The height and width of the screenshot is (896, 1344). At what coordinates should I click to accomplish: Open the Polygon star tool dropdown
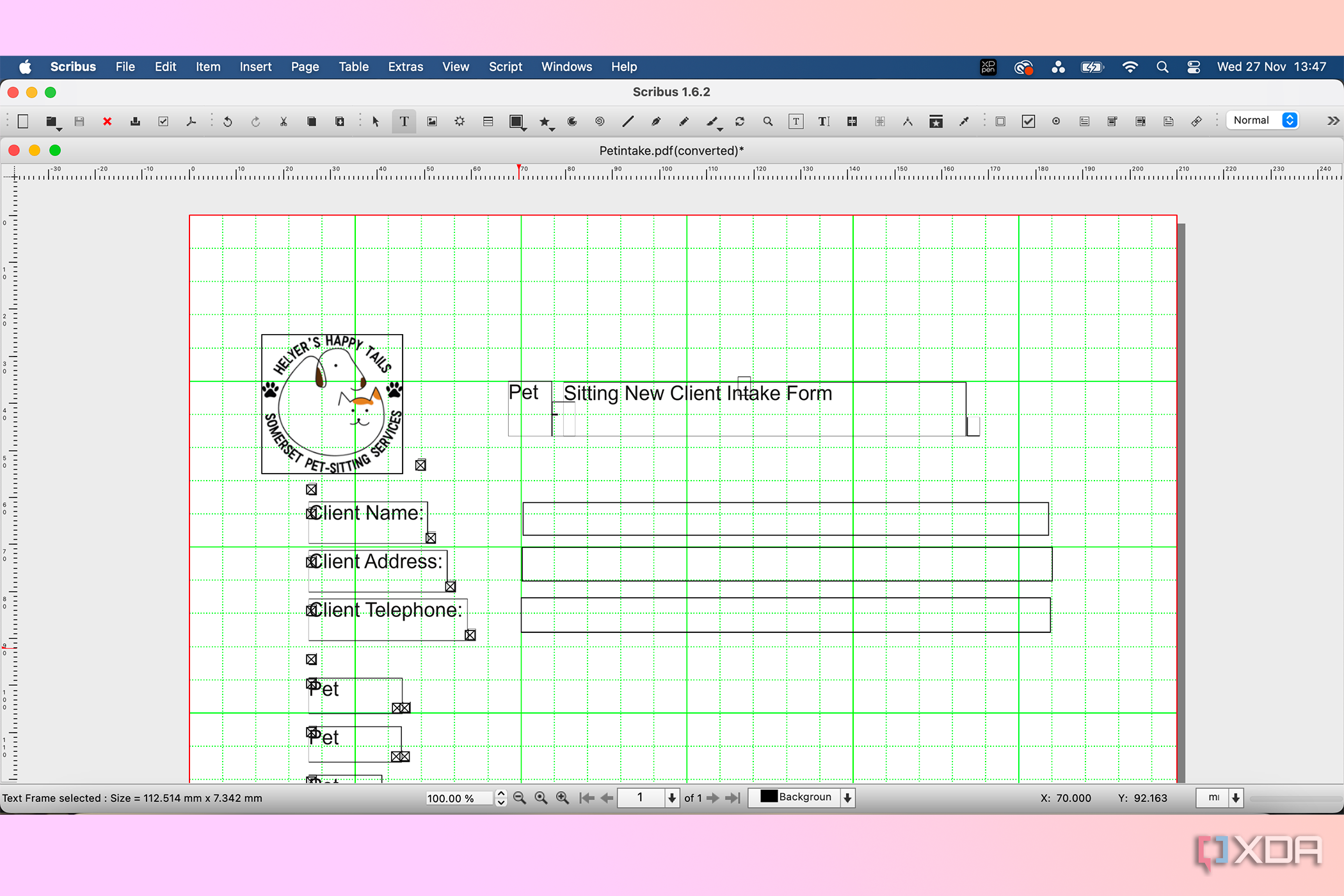click(x=552, y=129)
